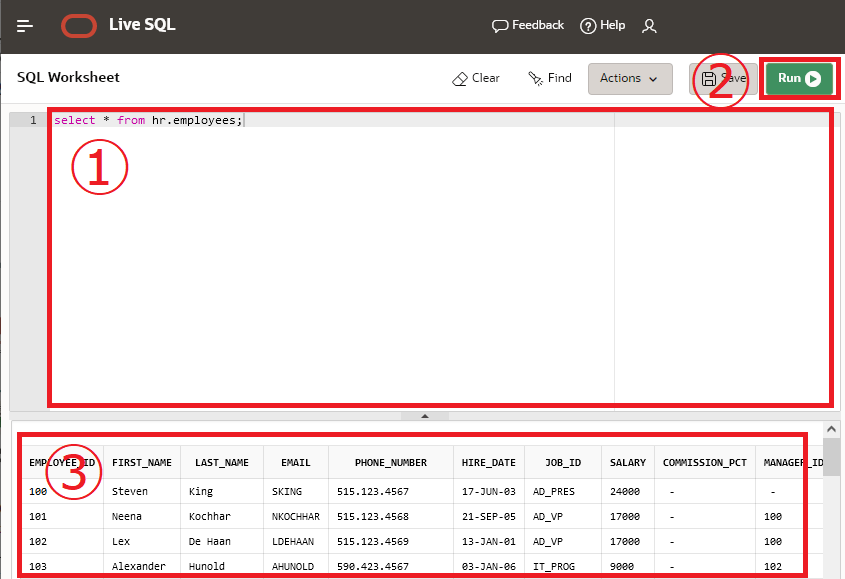This screenshot has height=579, width=845.
Task: Open Help from the header
Action: point(602,26)
